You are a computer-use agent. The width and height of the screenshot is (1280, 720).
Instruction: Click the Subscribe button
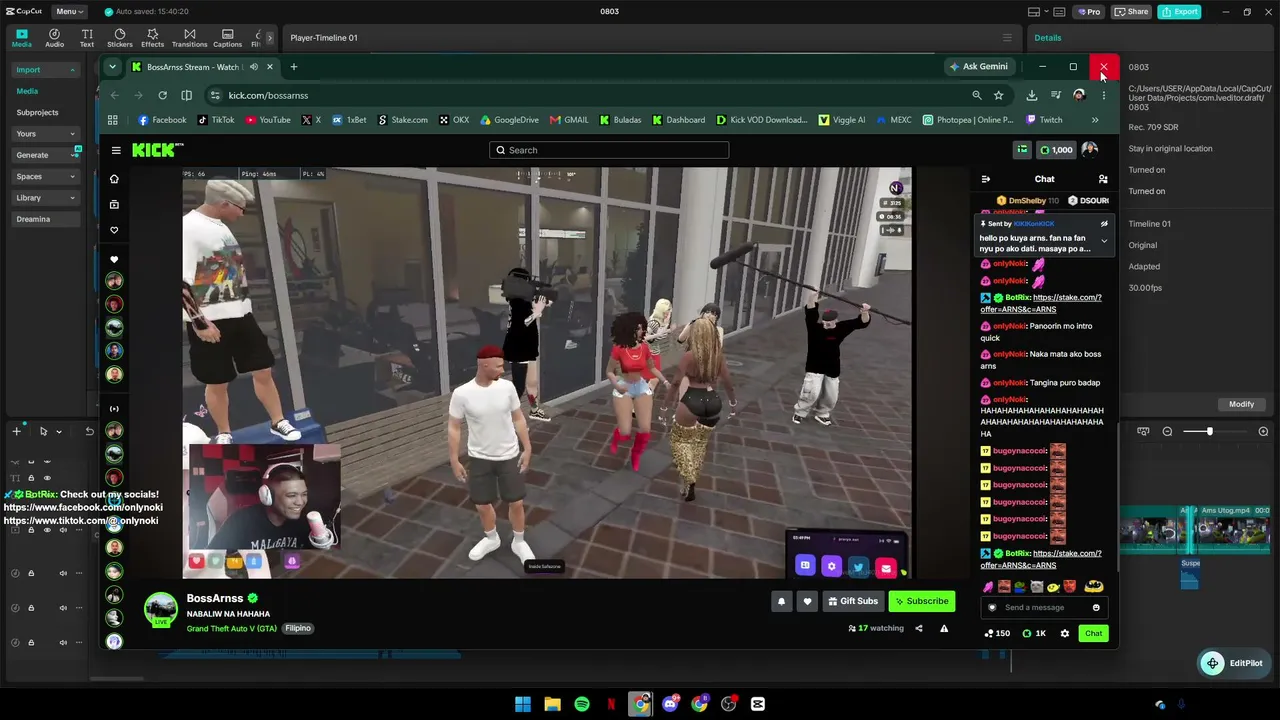[922, 601]
